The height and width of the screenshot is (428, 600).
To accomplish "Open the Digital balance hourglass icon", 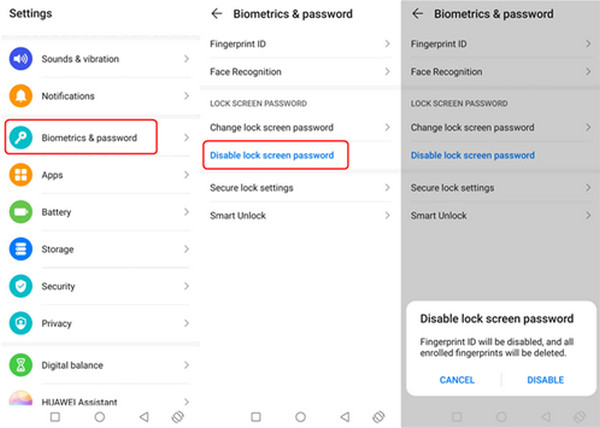I will pyautogui.click(x=21, y=365).
